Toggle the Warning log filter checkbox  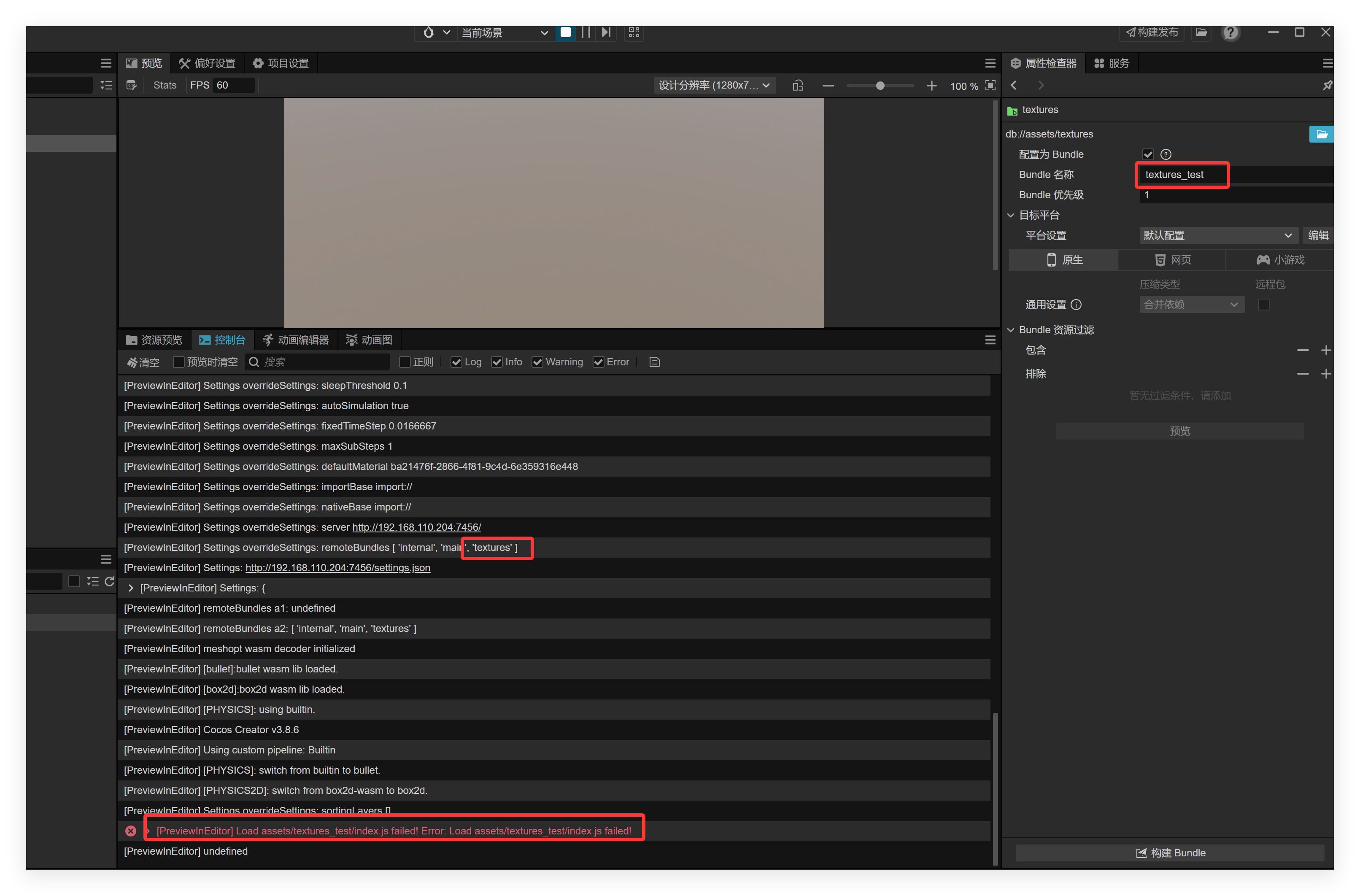[537, 362]
